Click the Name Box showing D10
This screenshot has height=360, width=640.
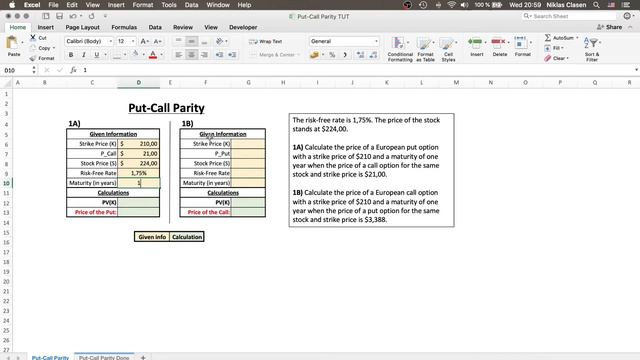click(x=16, y=70)
